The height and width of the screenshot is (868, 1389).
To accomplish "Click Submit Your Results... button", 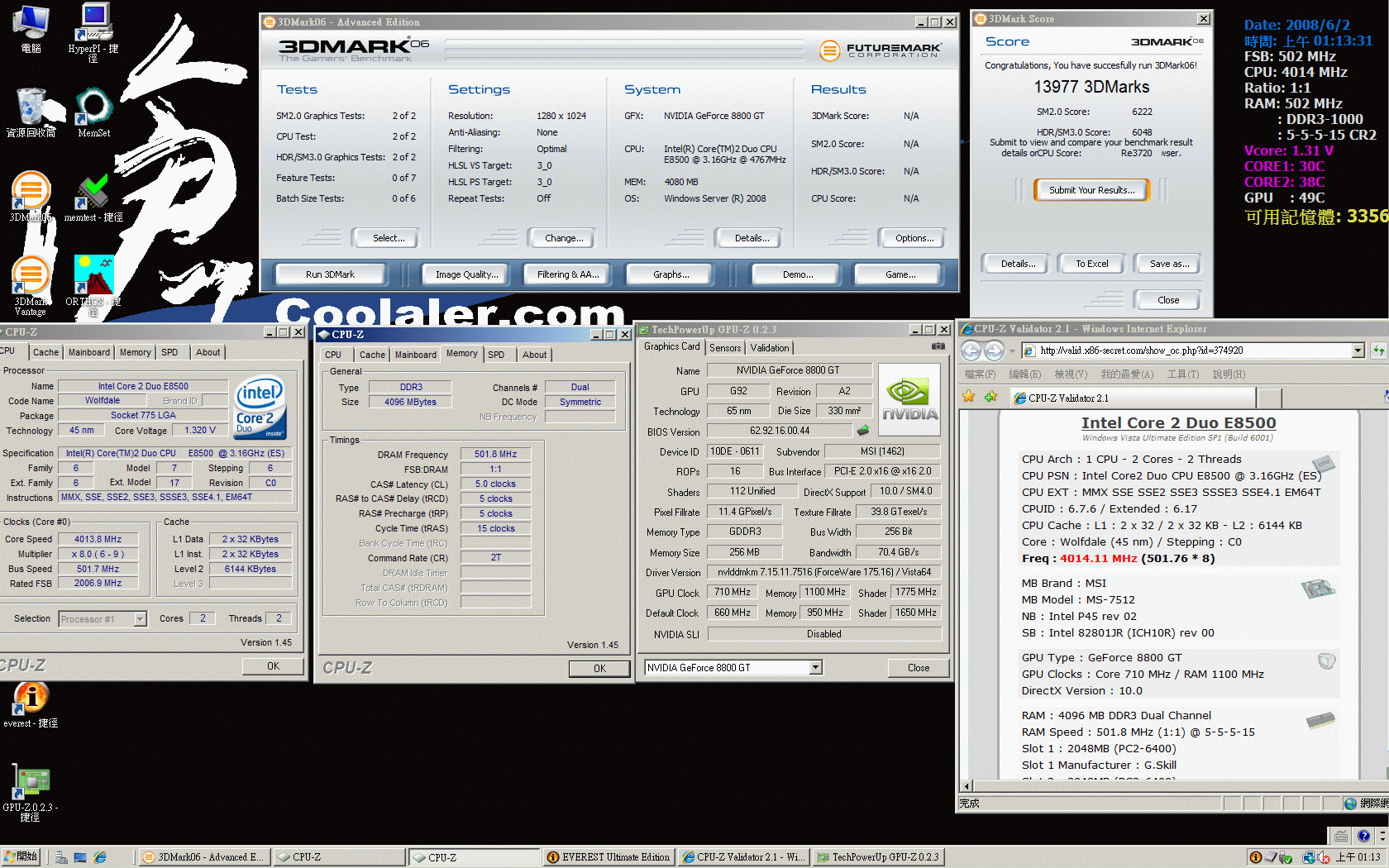I will [1091, 190].
